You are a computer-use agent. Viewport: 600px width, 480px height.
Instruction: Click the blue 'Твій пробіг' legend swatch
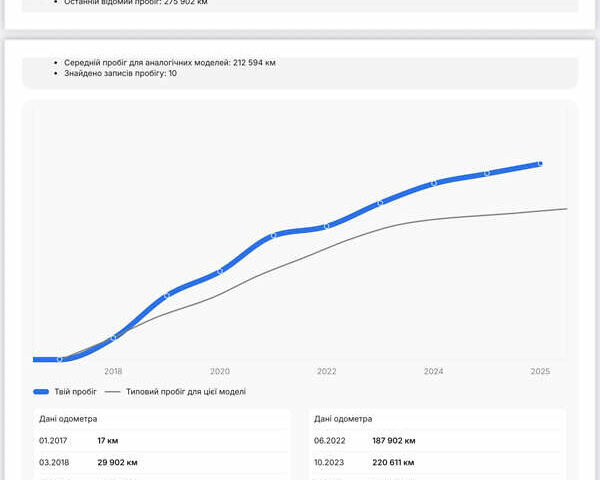[41, 392]
